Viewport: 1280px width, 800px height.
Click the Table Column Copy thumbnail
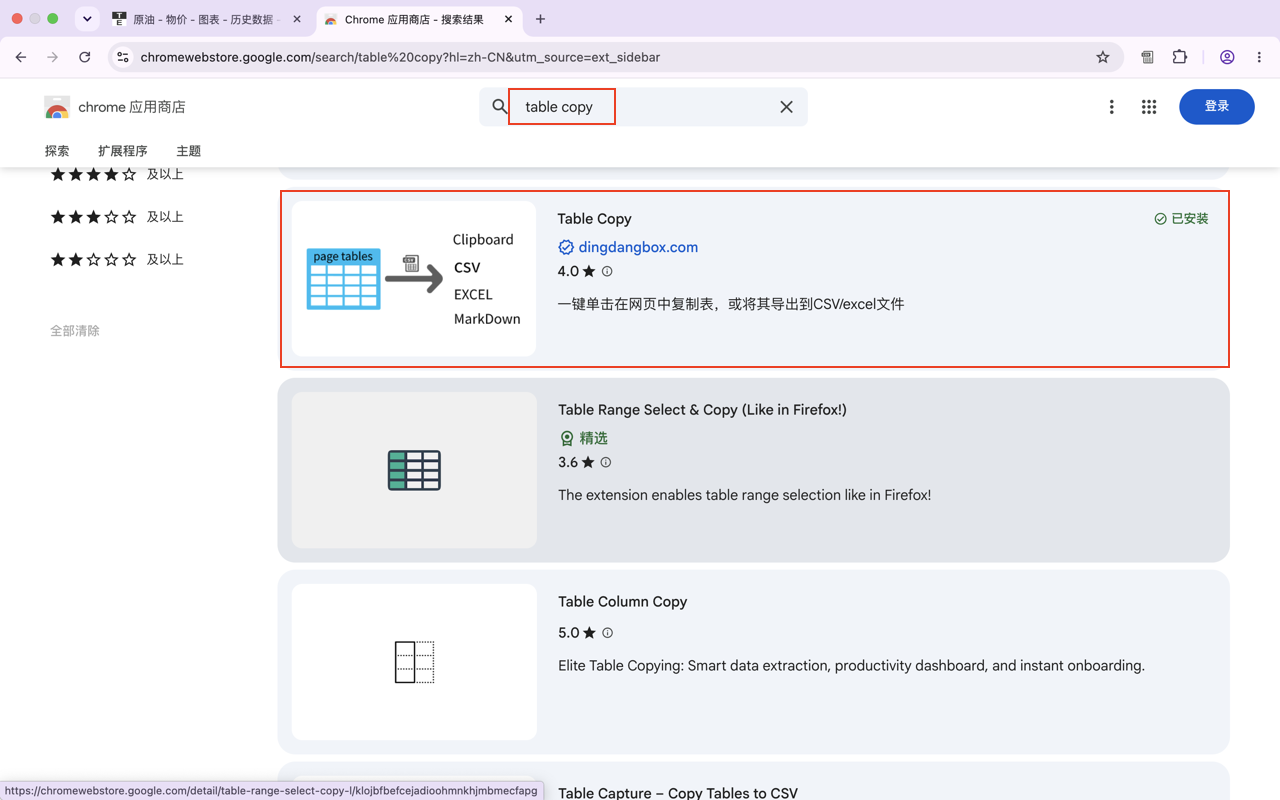(414, 662)
